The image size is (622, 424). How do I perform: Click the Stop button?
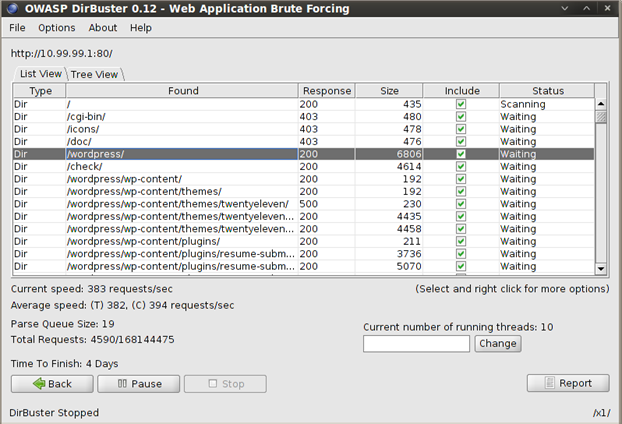pos(224,384)
